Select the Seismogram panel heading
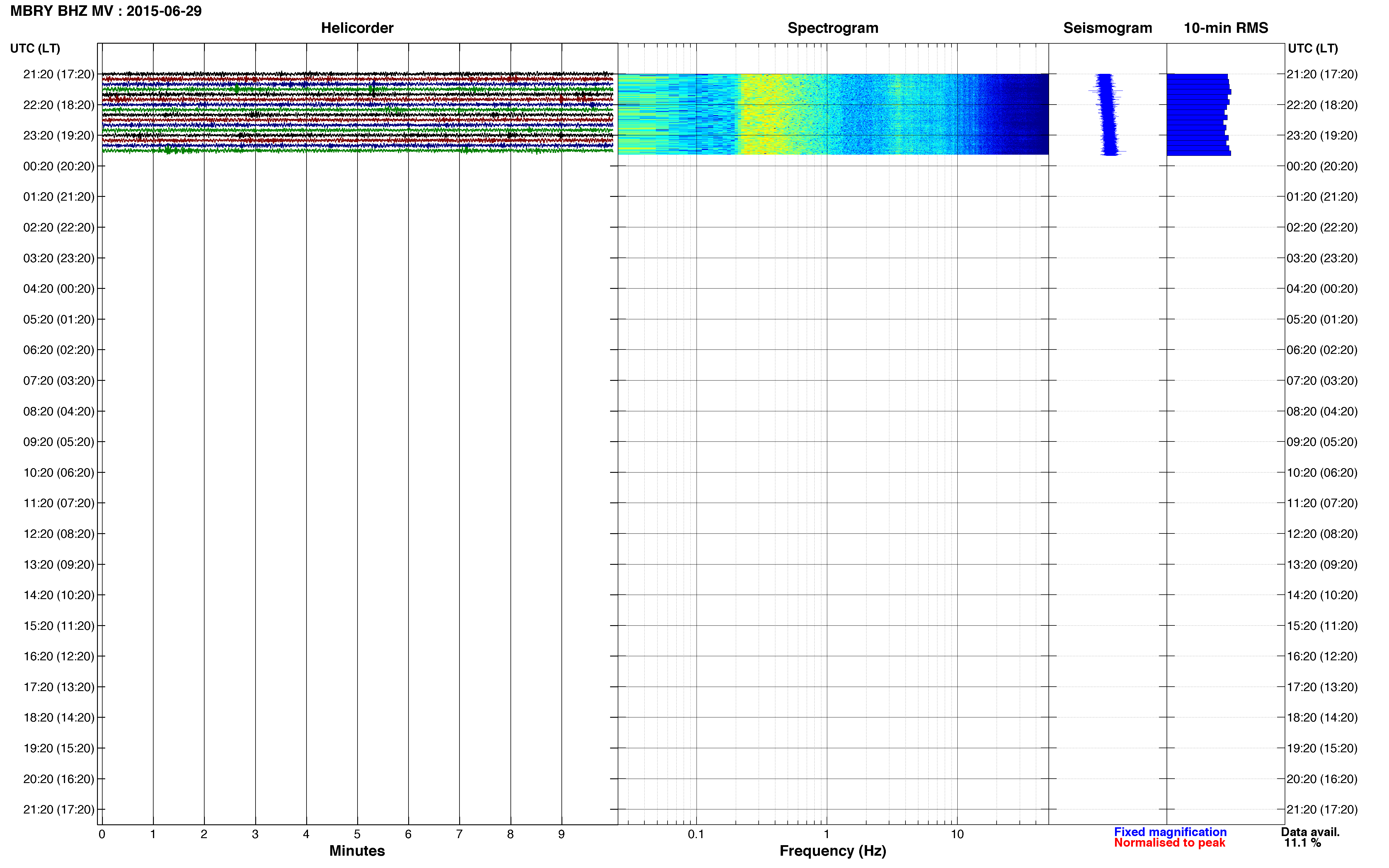This screenshot has width=1389, height=868. coord(1108,28)
